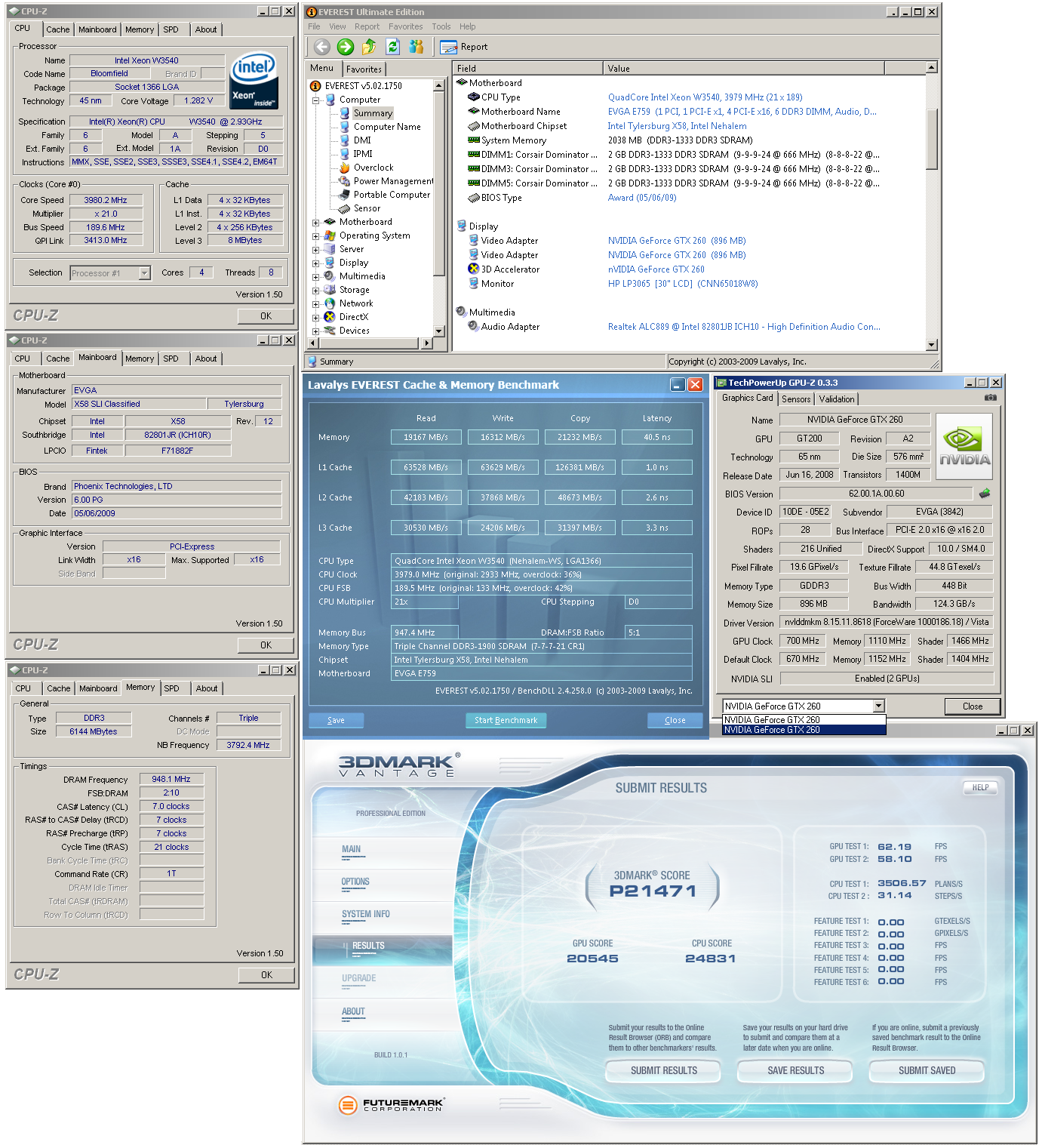Select Summary node in EVEREST tree

[x=373, y=113]
